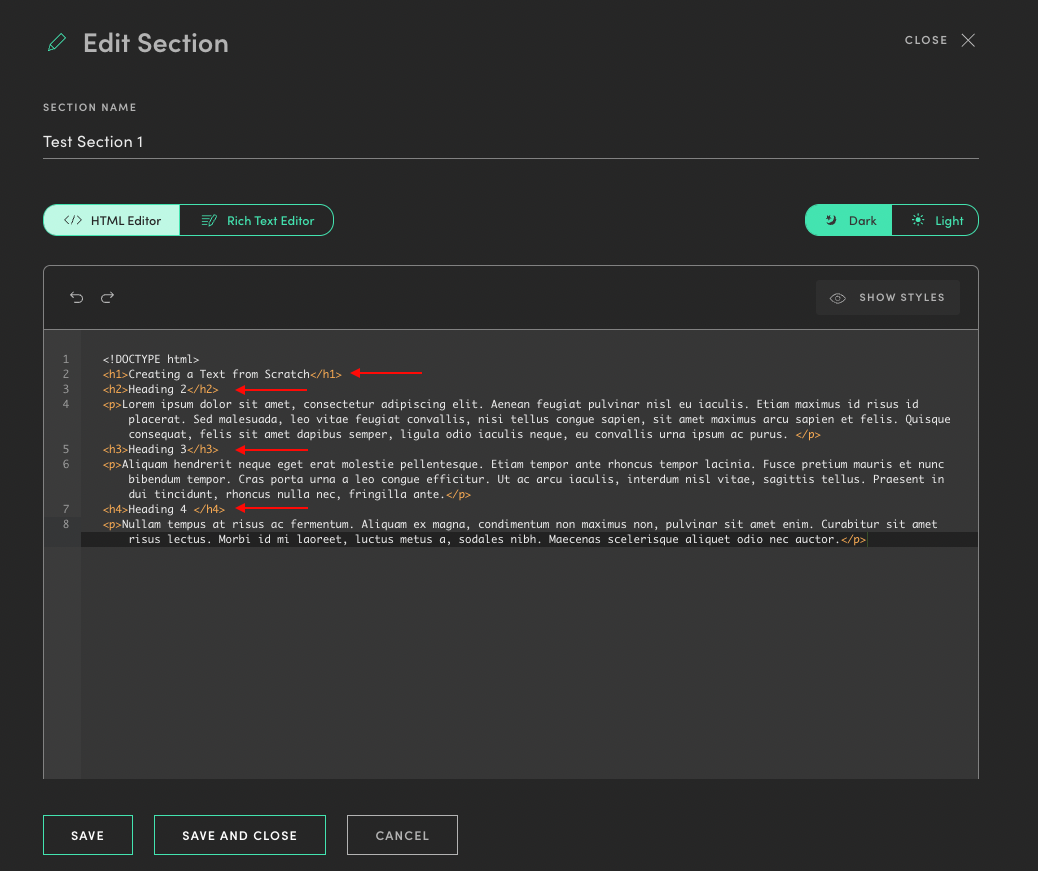
Task: Click the Redo arrow icon in the editor toolbar
Action: [x=107, y=297]
